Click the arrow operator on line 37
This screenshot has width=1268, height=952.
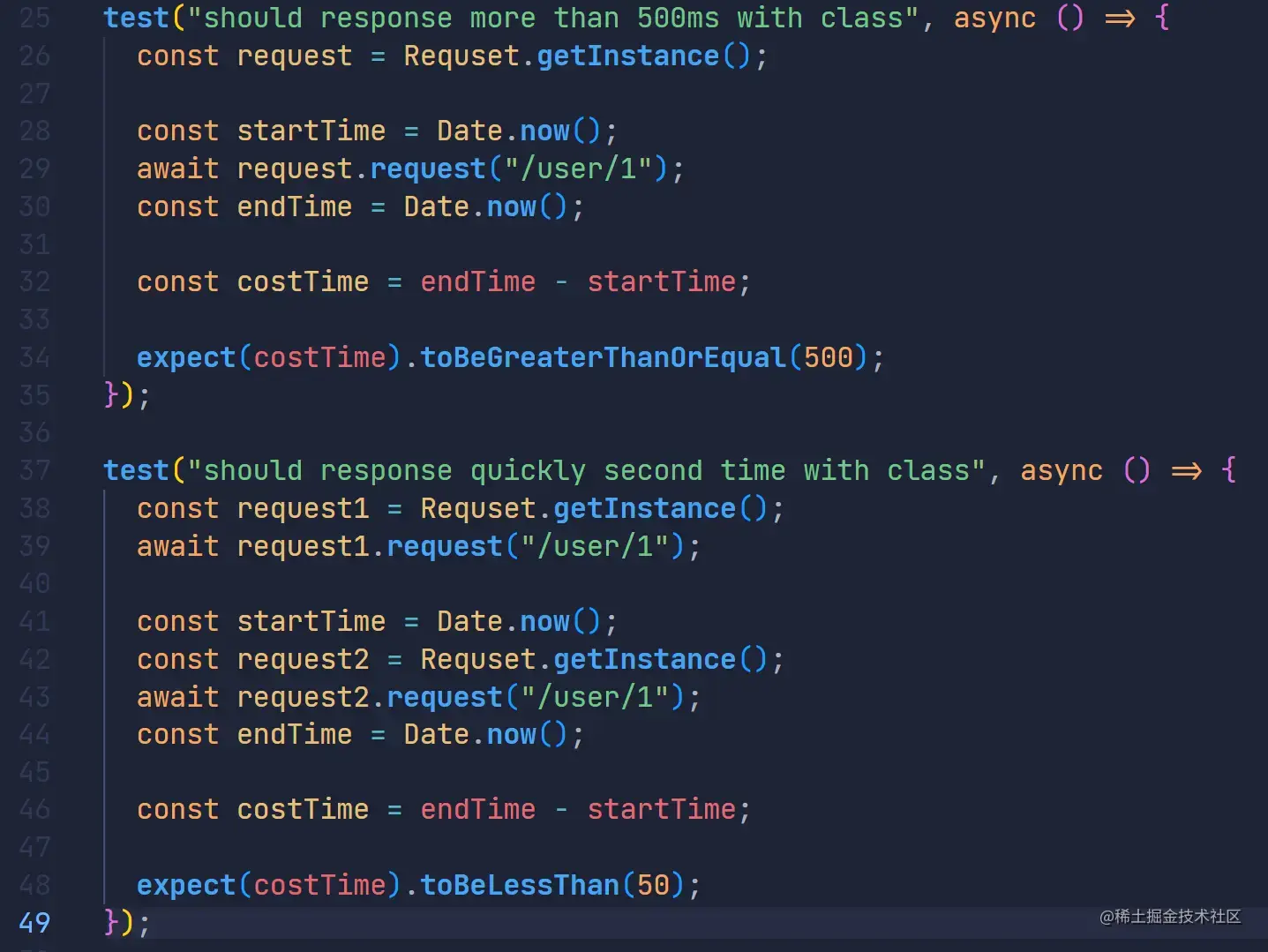(x=1186, y=470)
